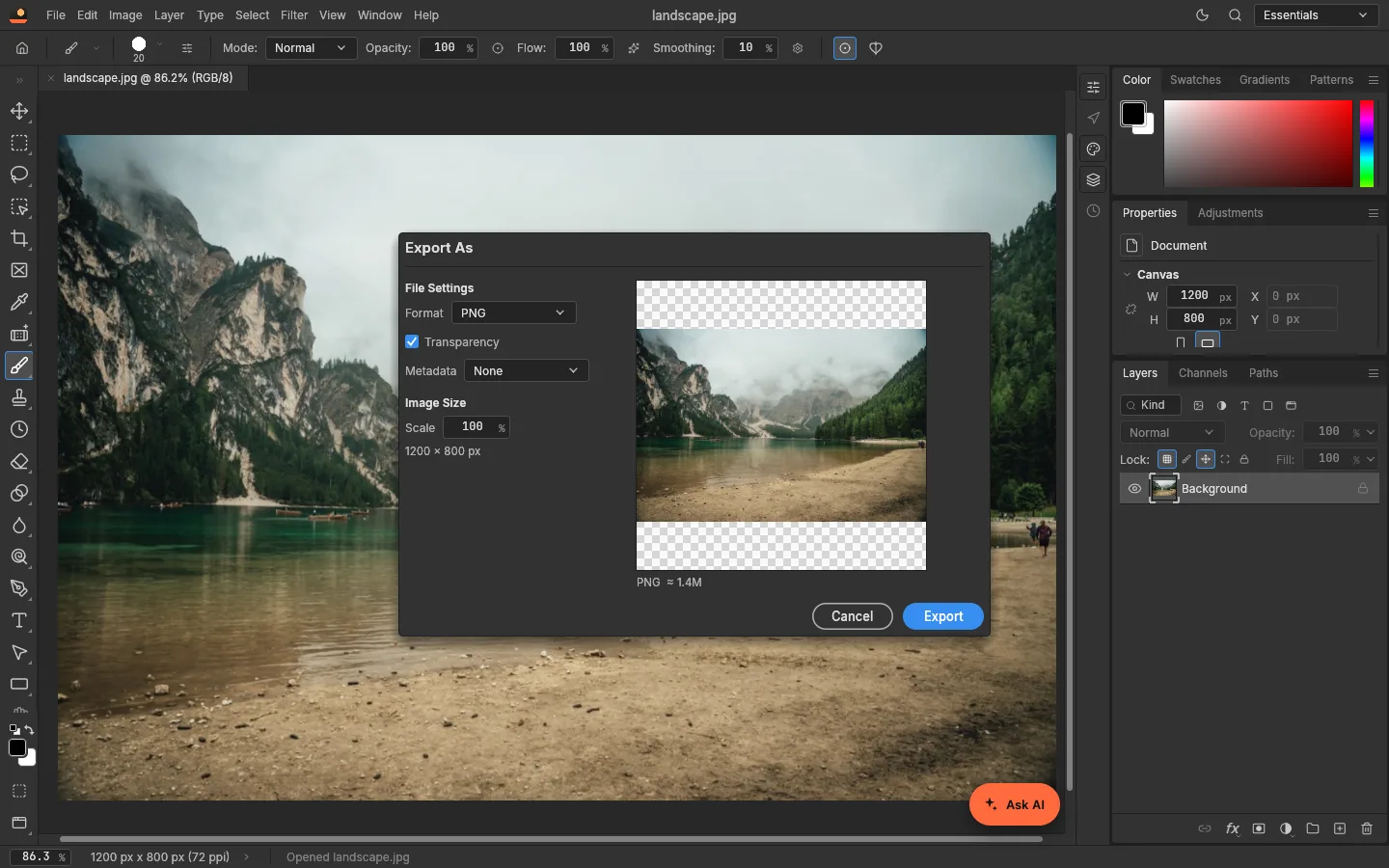This screenshot has height=868, width=1389.
Task: Select the Crop tool
Action: pyautogui.click(x=19, y=238)
